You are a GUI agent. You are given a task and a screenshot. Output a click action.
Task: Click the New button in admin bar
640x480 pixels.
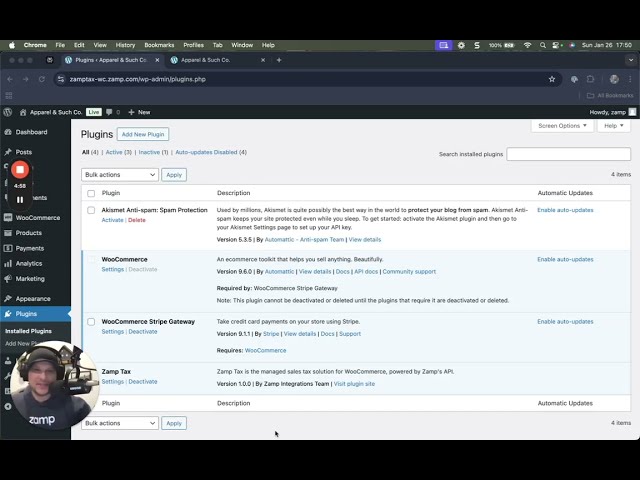[x=139, y=112]
